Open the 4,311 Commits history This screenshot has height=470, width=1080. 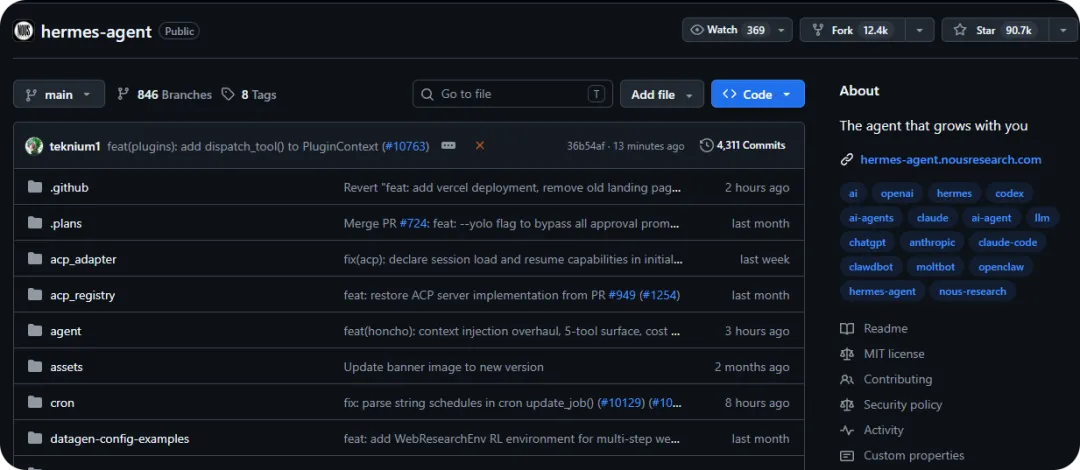743,145
